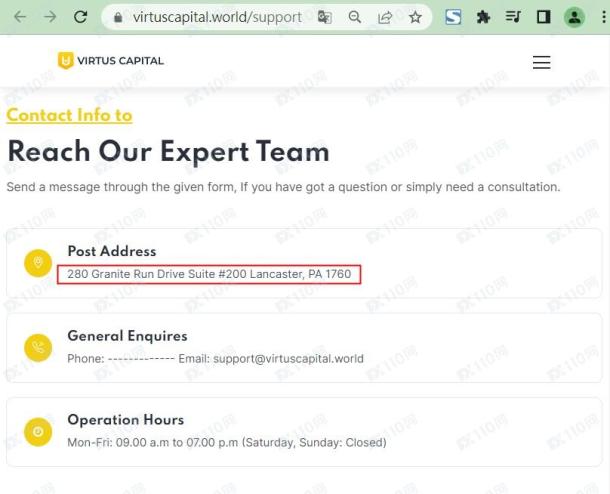The image size is (610, 494).
Task: Open the green profile avatar
Action: point(574,17)
